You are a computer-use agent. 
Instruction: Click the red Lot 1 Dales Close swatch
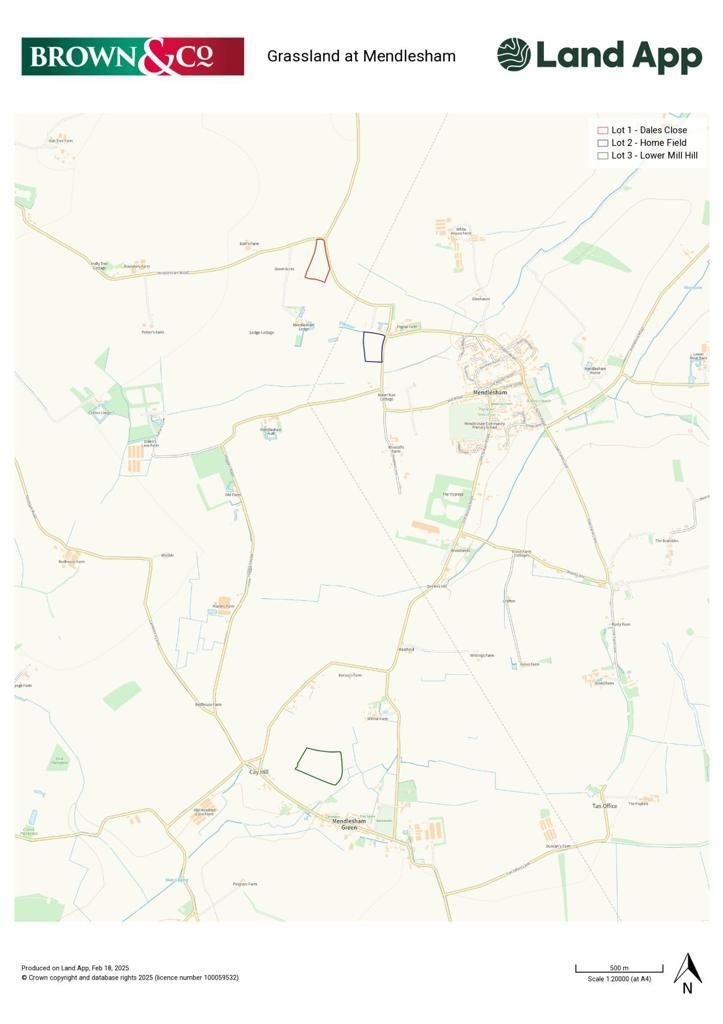602,131
